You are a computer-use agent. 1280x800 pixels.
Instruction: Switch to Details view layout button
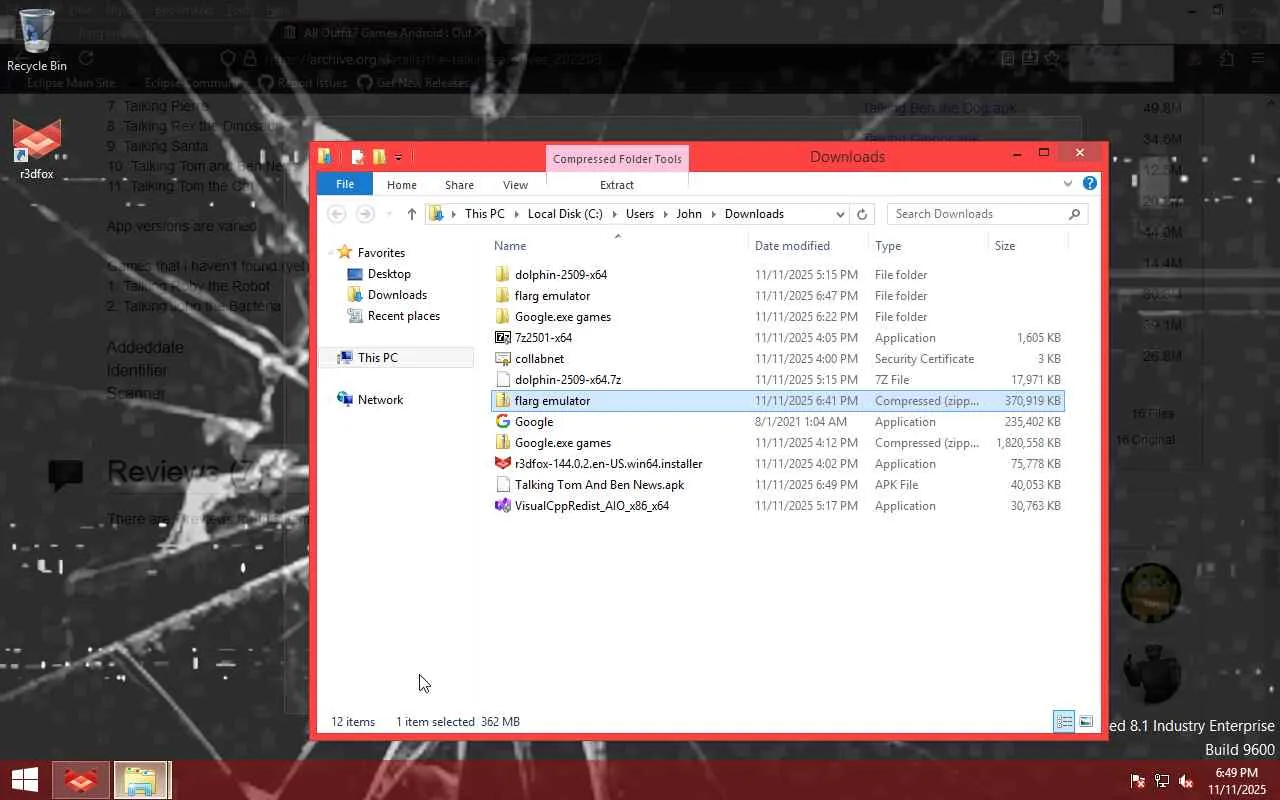pos(1064,722)
